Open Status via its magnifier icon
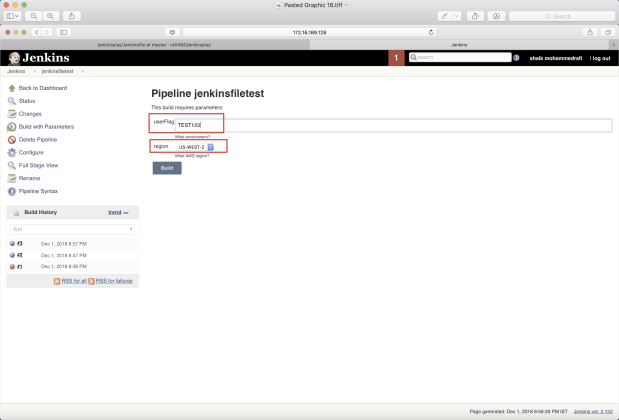The height and width of the screenshot is (420, 619). click(12, 101)
